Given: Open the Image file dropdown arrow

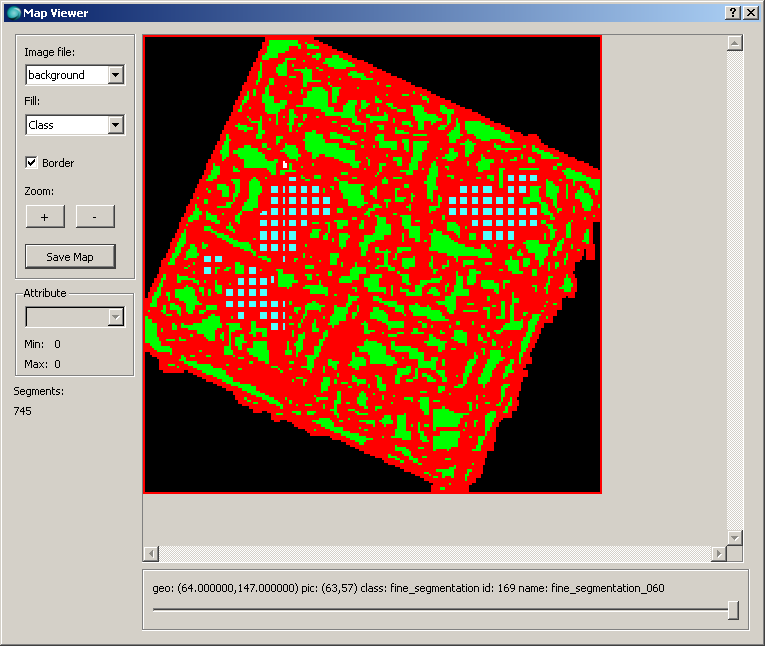Looking at the screenshot, I should 115,75.
